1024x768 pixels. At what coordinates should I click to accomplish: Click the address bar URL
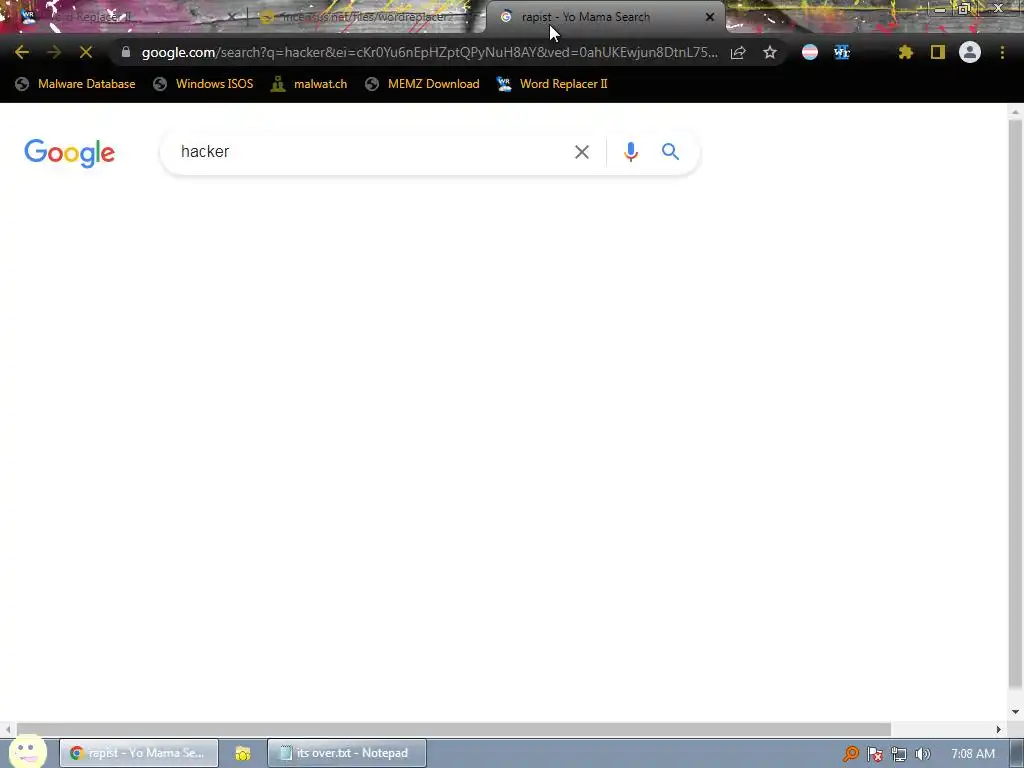[430, 52]
